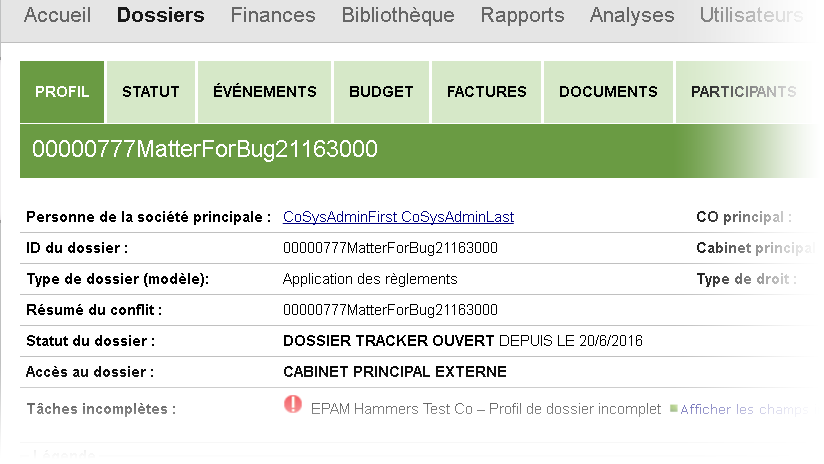Open the Accueil menu
The width and height of the screenshot is (824, 464).
[x=57, y=15]
